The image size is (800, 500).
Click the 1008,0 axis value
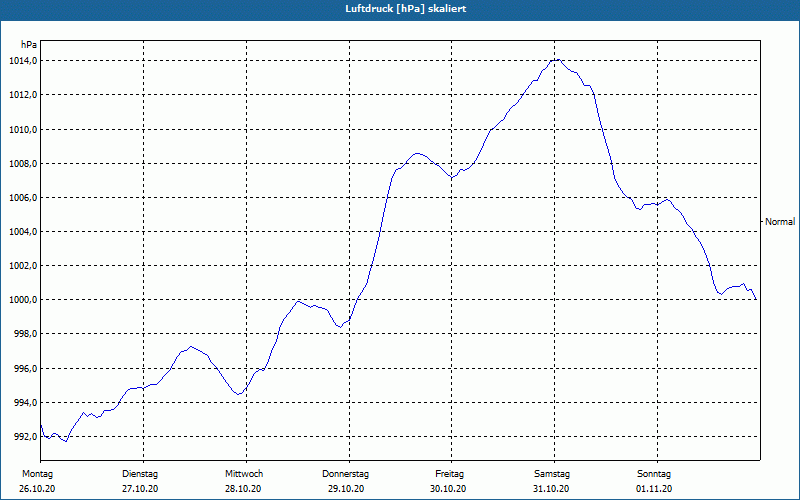coord(22,164)
